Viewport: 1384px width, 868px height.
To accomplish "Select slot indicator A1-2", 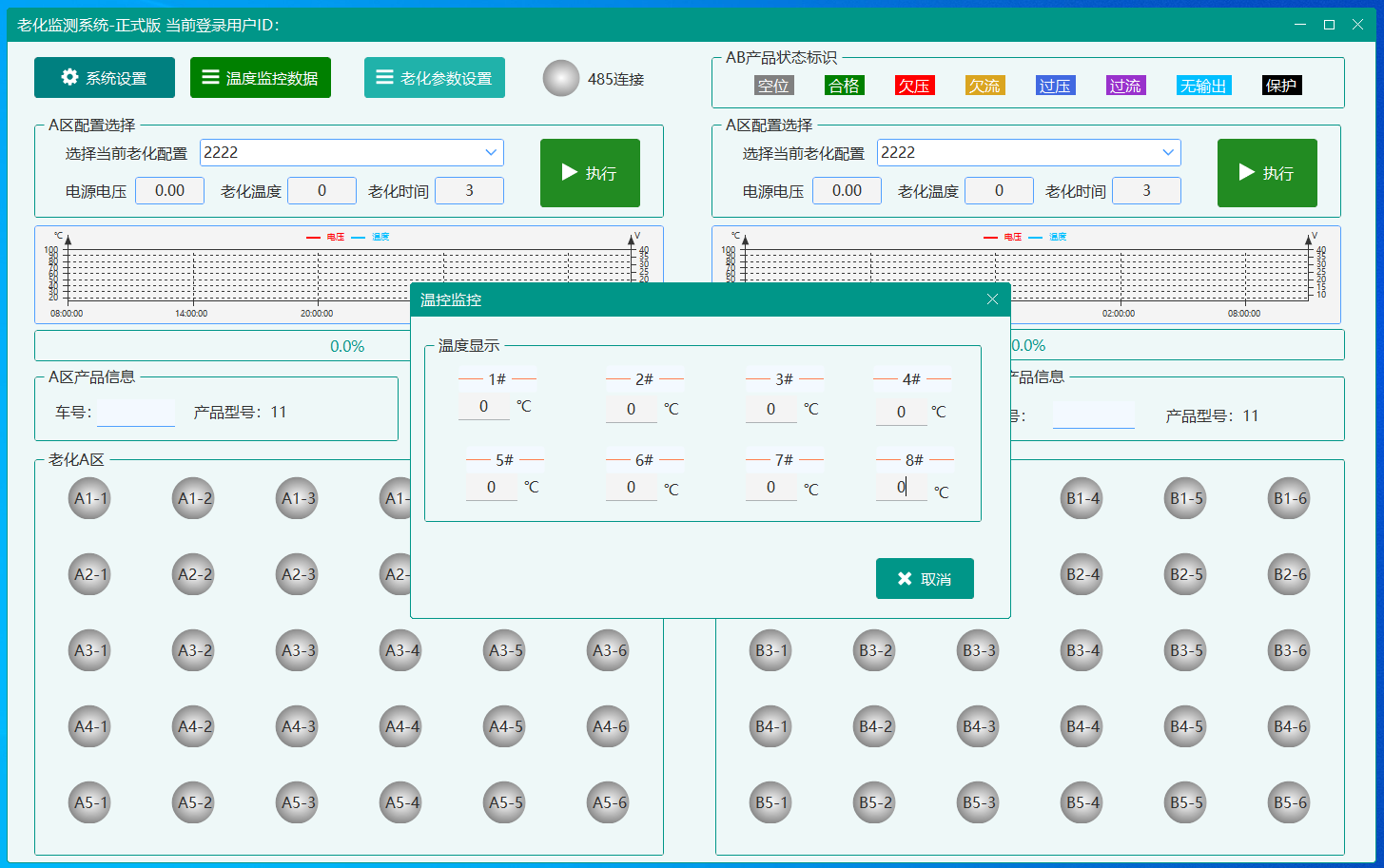I will 194,498.
